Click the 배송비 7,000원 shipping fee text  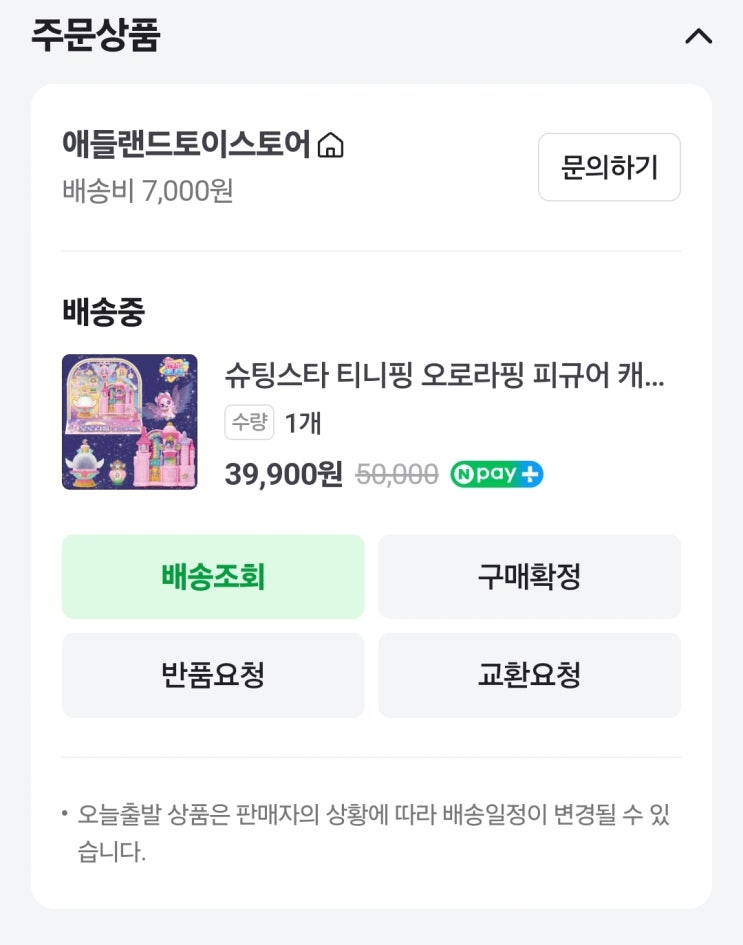tap(148, 190)
